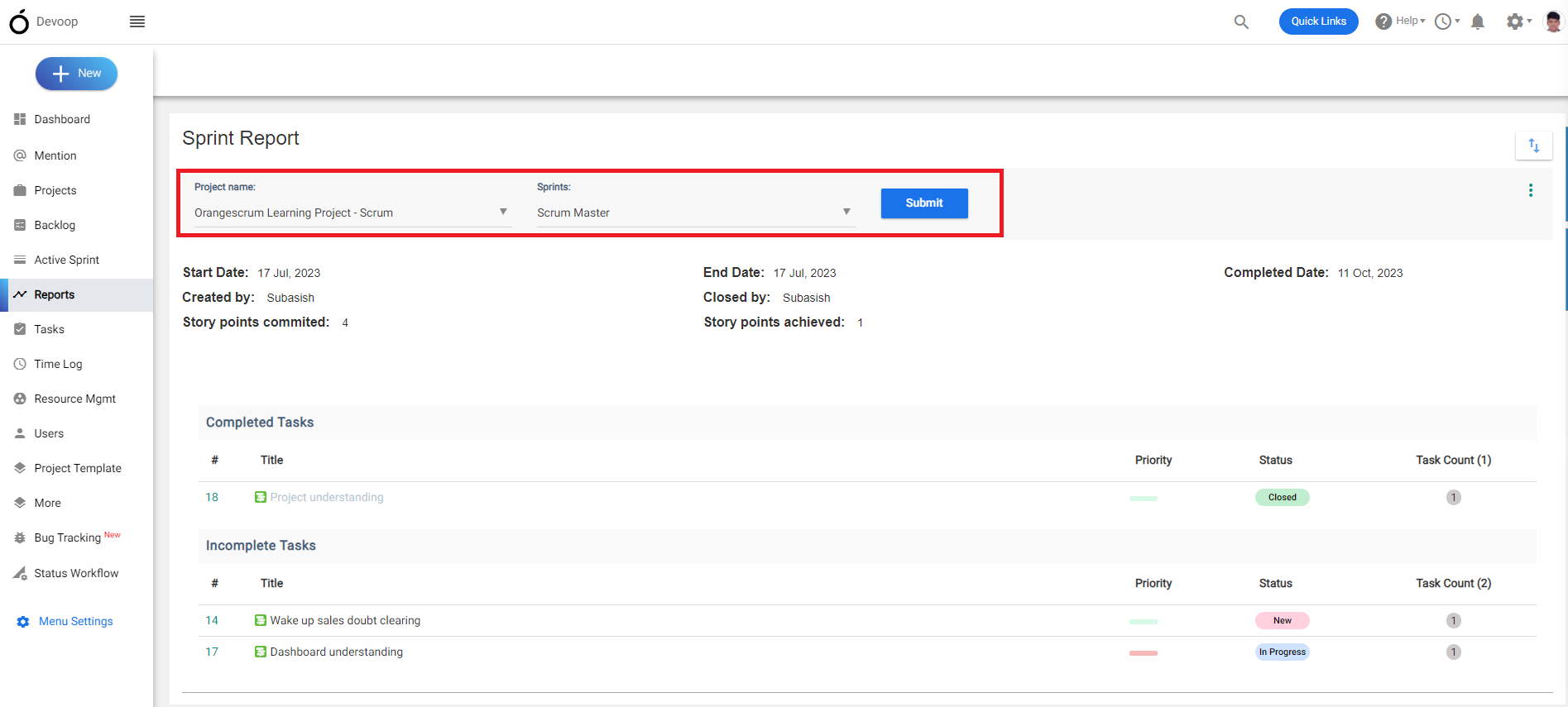
Task: Click the Dashboard sidebar icon
Action: [x=20, y=119]
